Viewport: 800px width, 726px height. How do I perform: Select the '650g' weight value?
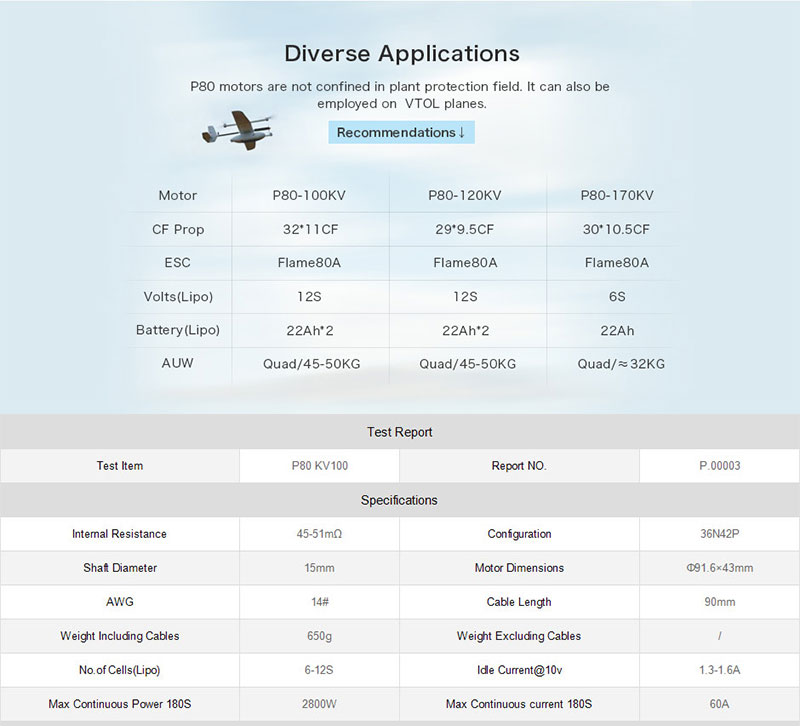point(319,636)
